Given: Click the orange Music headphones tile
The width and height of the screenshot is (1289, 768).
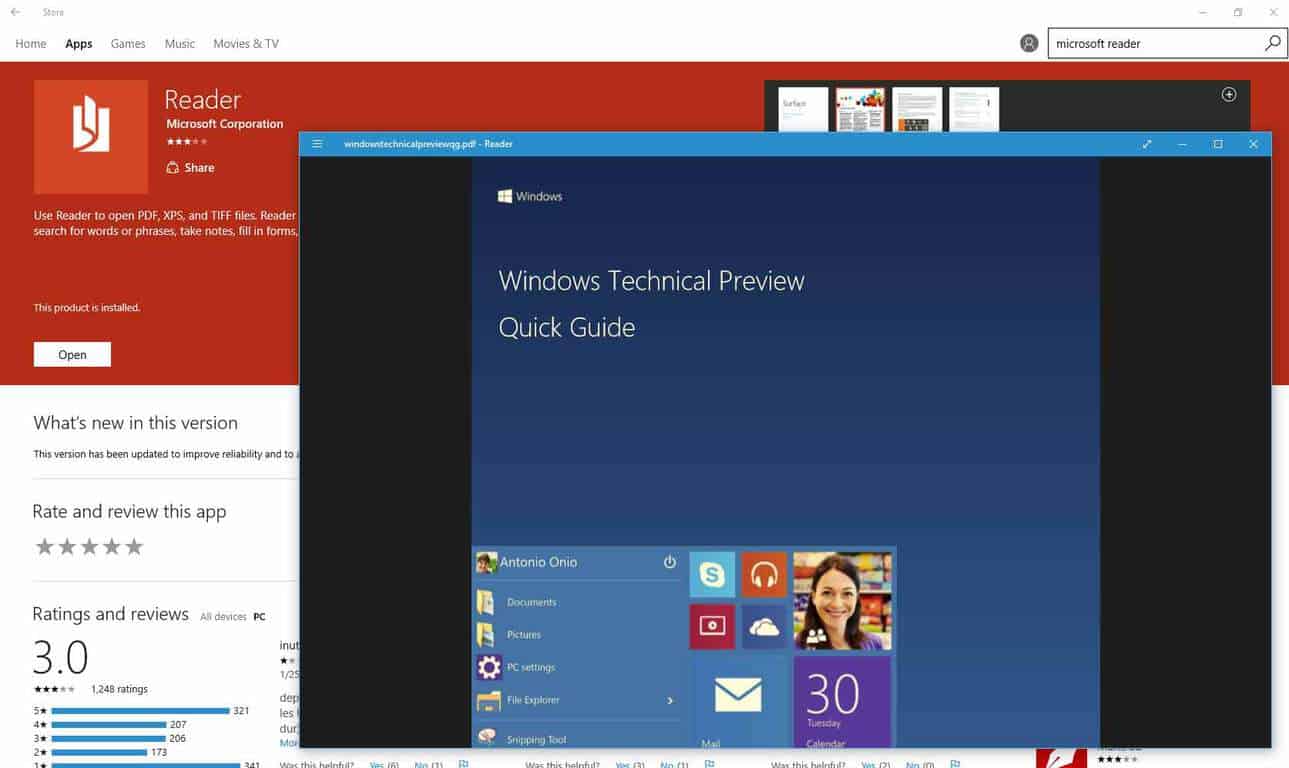Looking at the screenshot, I should [764, 574].
